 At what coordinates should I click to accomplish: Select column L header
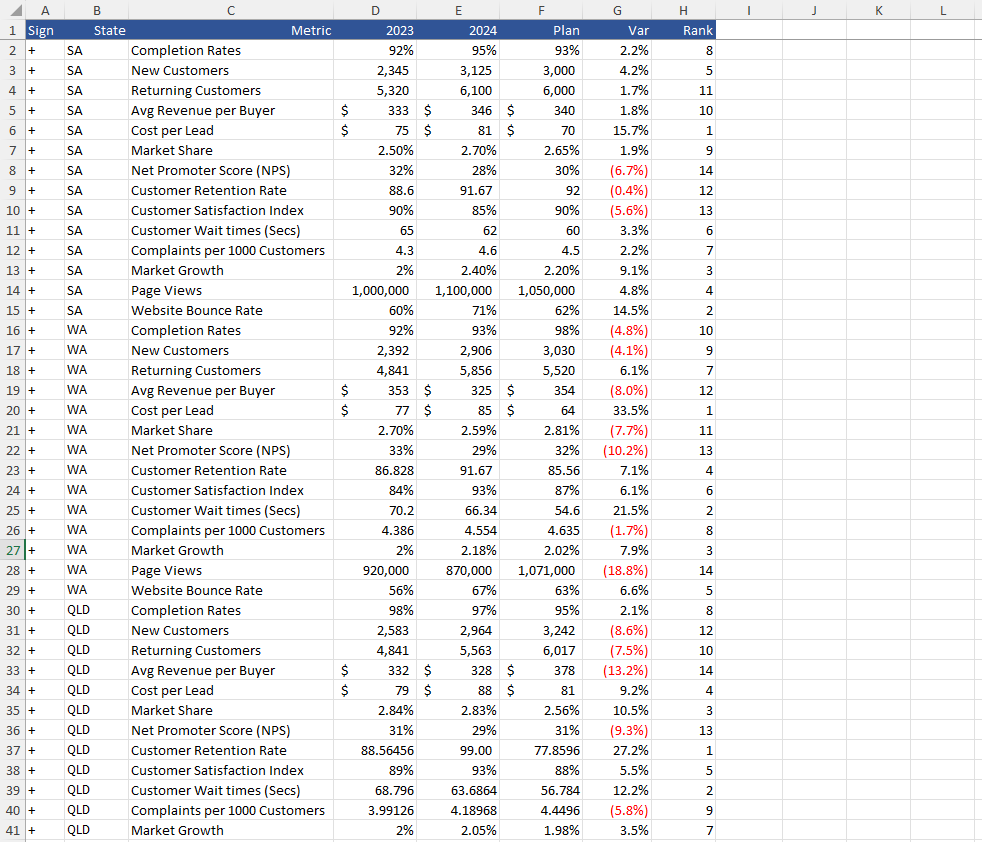coord(943,10)
